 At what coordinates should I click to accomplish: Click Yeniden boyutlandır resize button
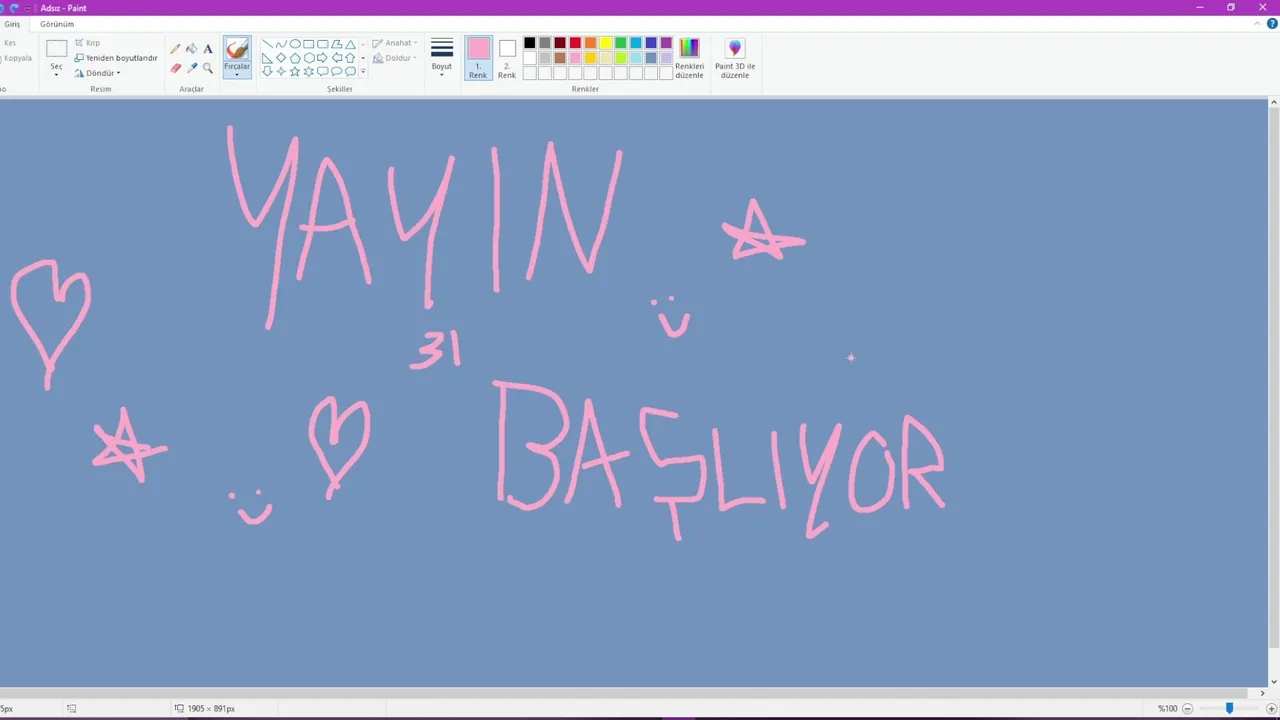[x=116, y=58]
